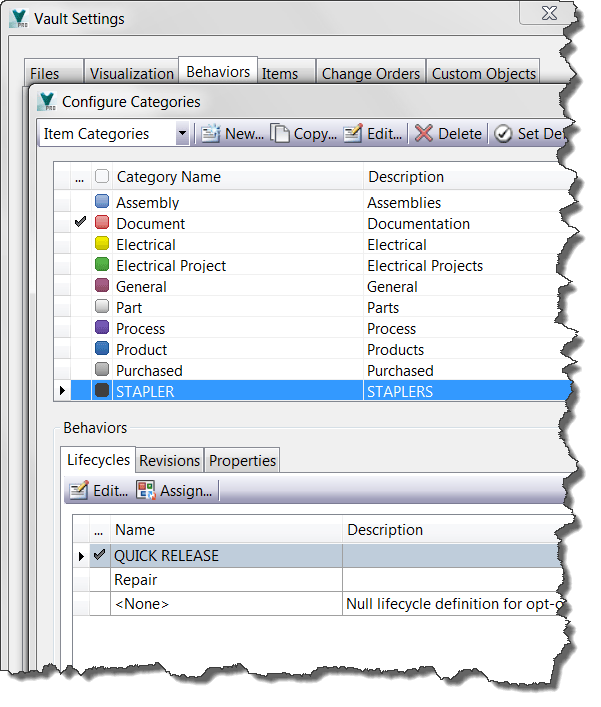This screenshot has height=707, width=601.
Task: Switch to the Properties tab
Action: click(242, 460)
